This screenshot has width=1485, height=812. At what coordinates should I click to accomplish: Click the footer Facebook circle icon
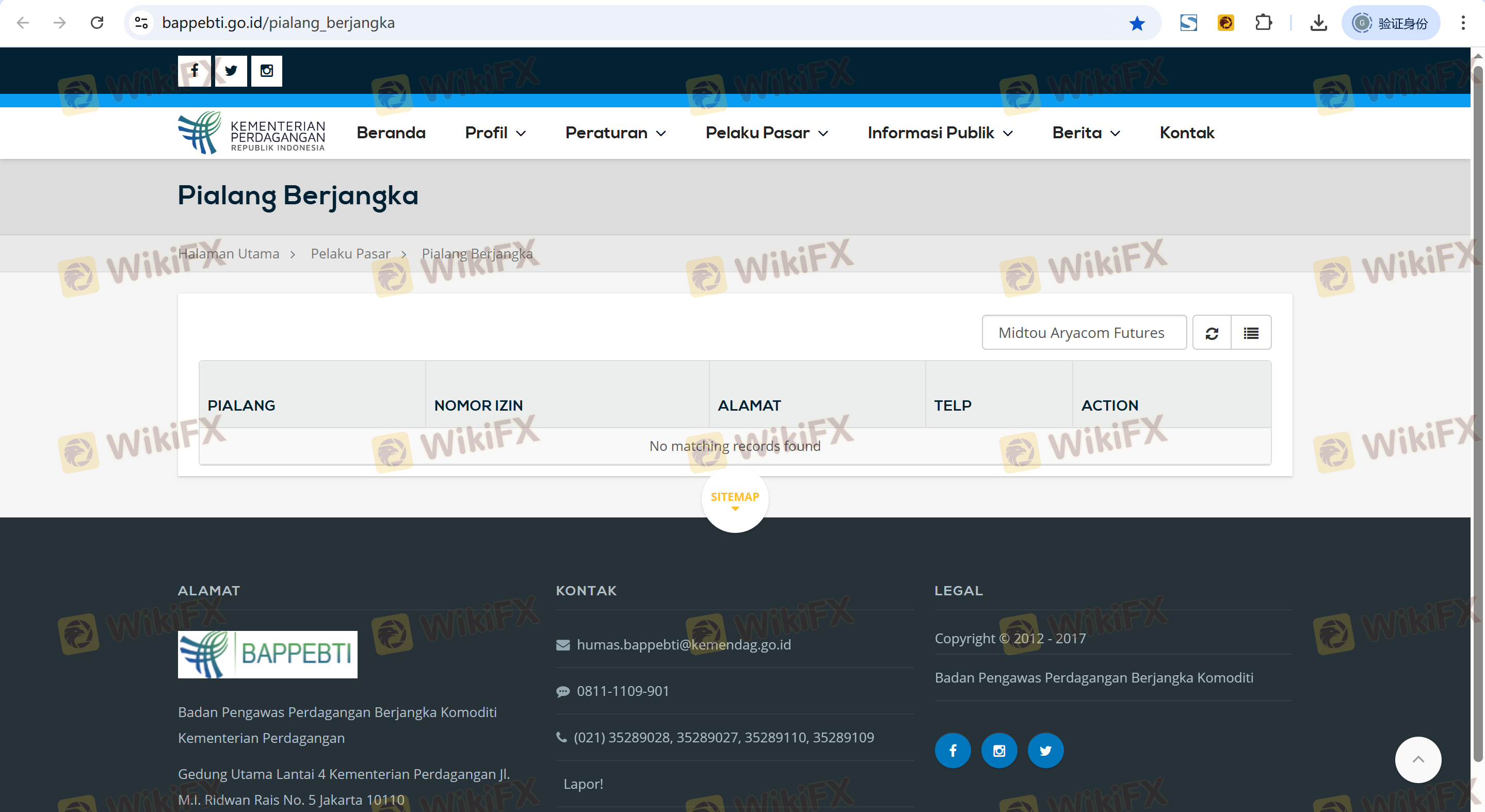[x=953, y=750]
